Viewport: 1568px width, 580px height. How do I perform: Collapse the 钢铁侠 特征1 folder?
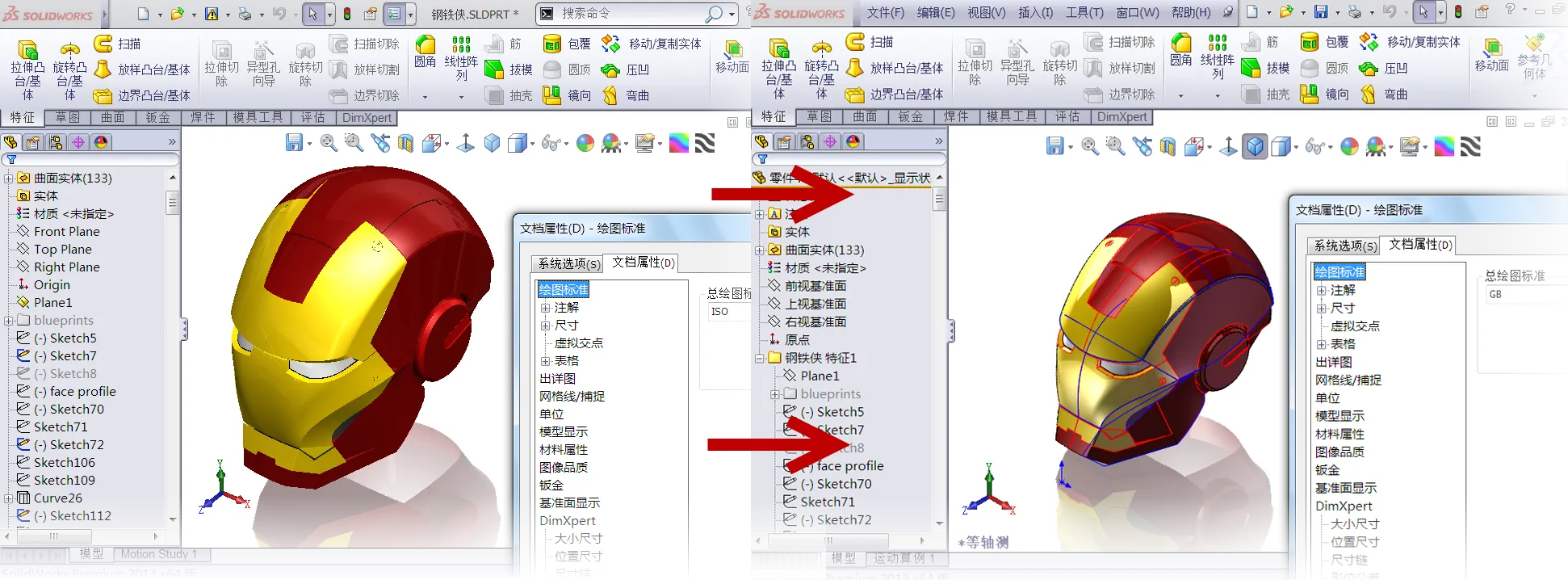coord(760,358)
